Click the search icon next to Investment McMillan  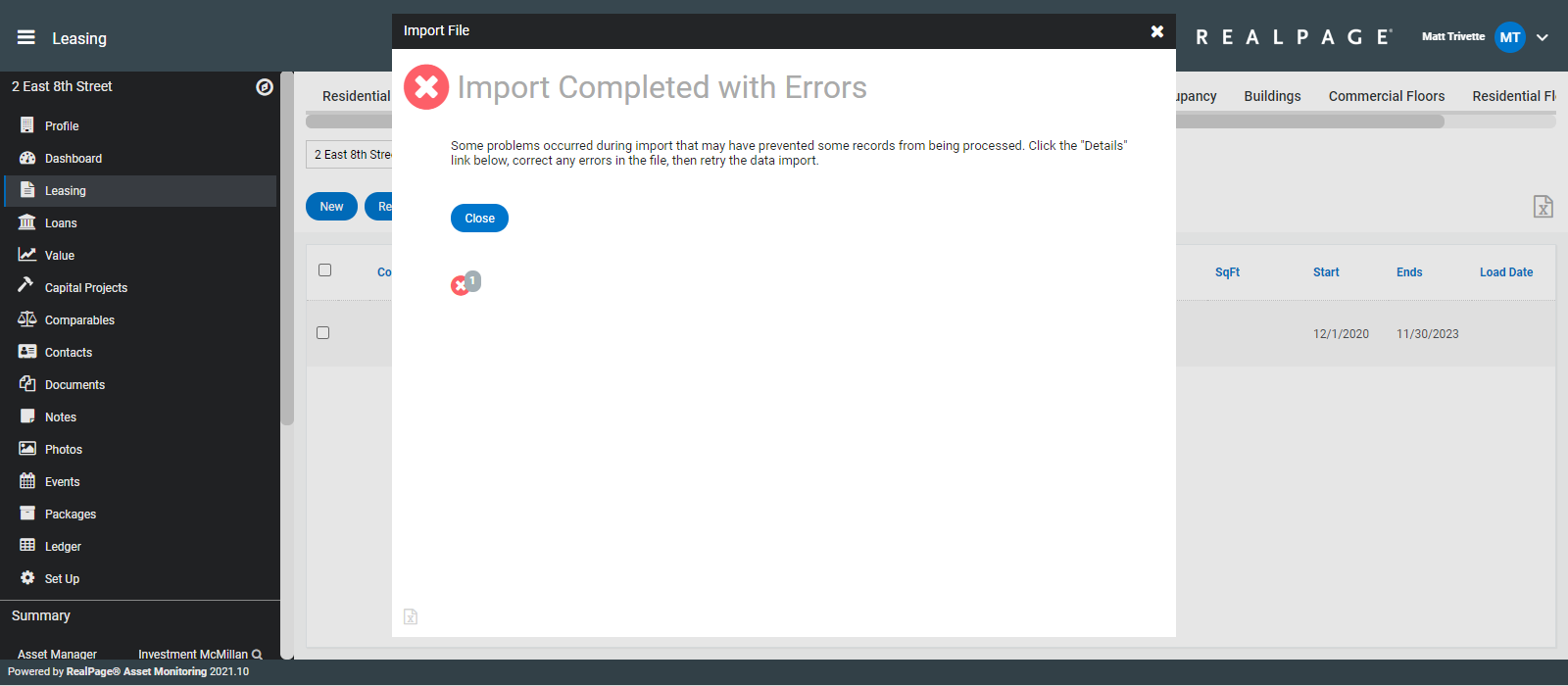[257, 655]
